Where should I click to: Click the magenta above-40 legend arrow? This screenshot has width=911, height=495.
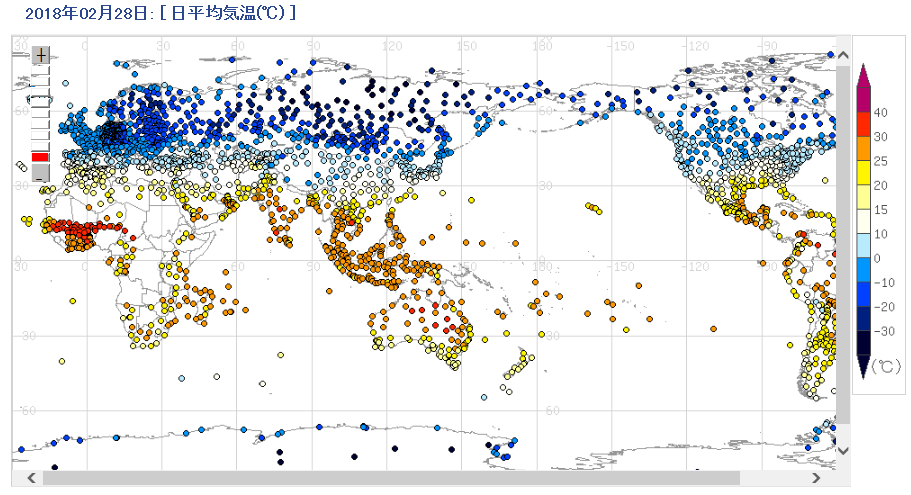(865, 82)
